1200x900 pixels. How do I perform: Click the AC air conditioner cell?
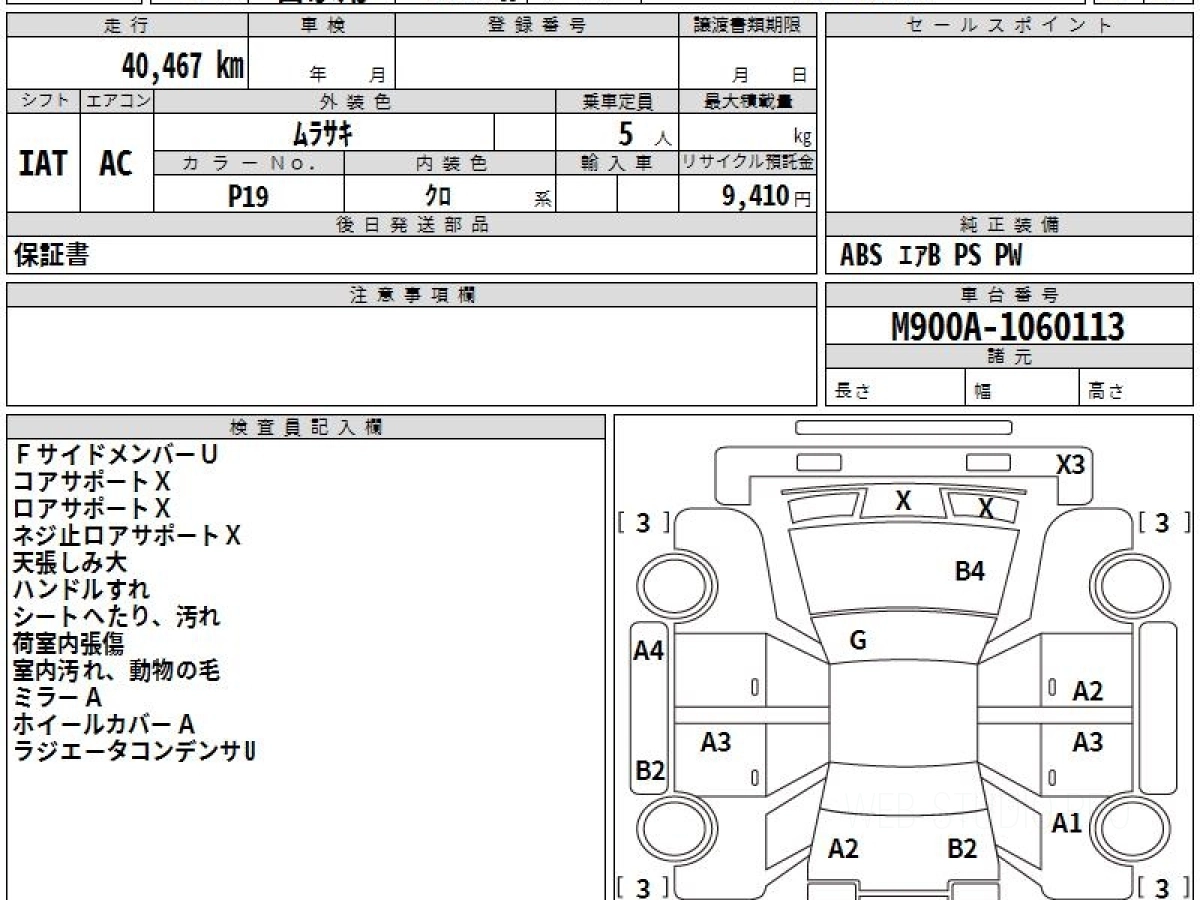click(116, 163)
